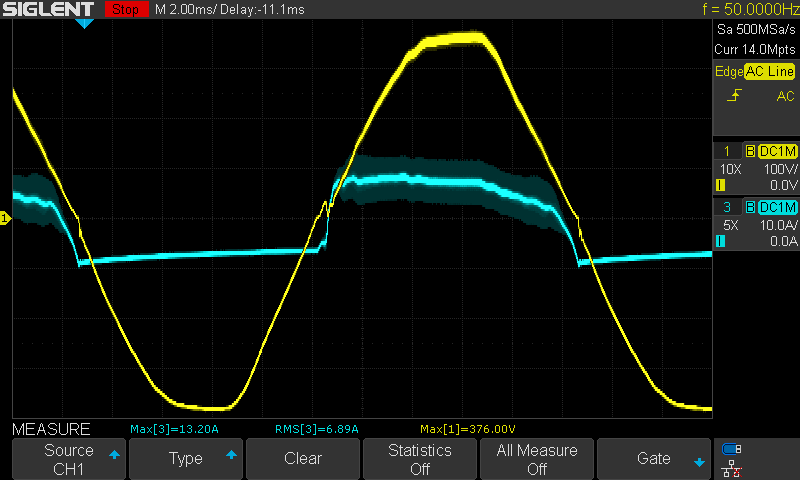Click channel 1 10X probe setting
800x480 pixels.
click(731, 169)
